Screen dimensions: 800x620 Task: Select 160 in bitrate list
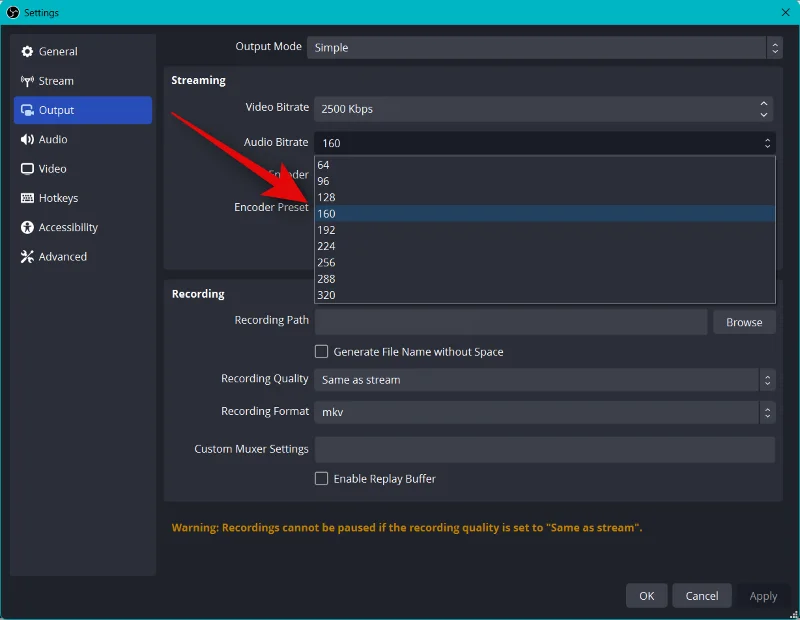pyautogui.click(x=544, y=214)
